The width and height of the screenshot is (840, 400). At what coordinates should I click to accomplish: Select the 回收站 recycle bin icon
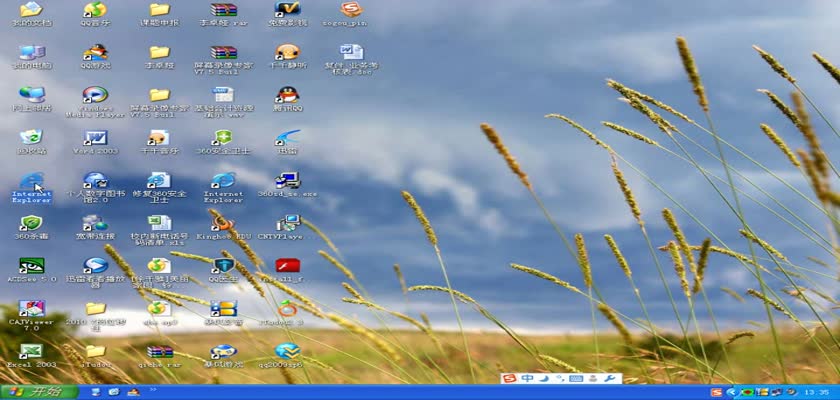pos(32,142)
